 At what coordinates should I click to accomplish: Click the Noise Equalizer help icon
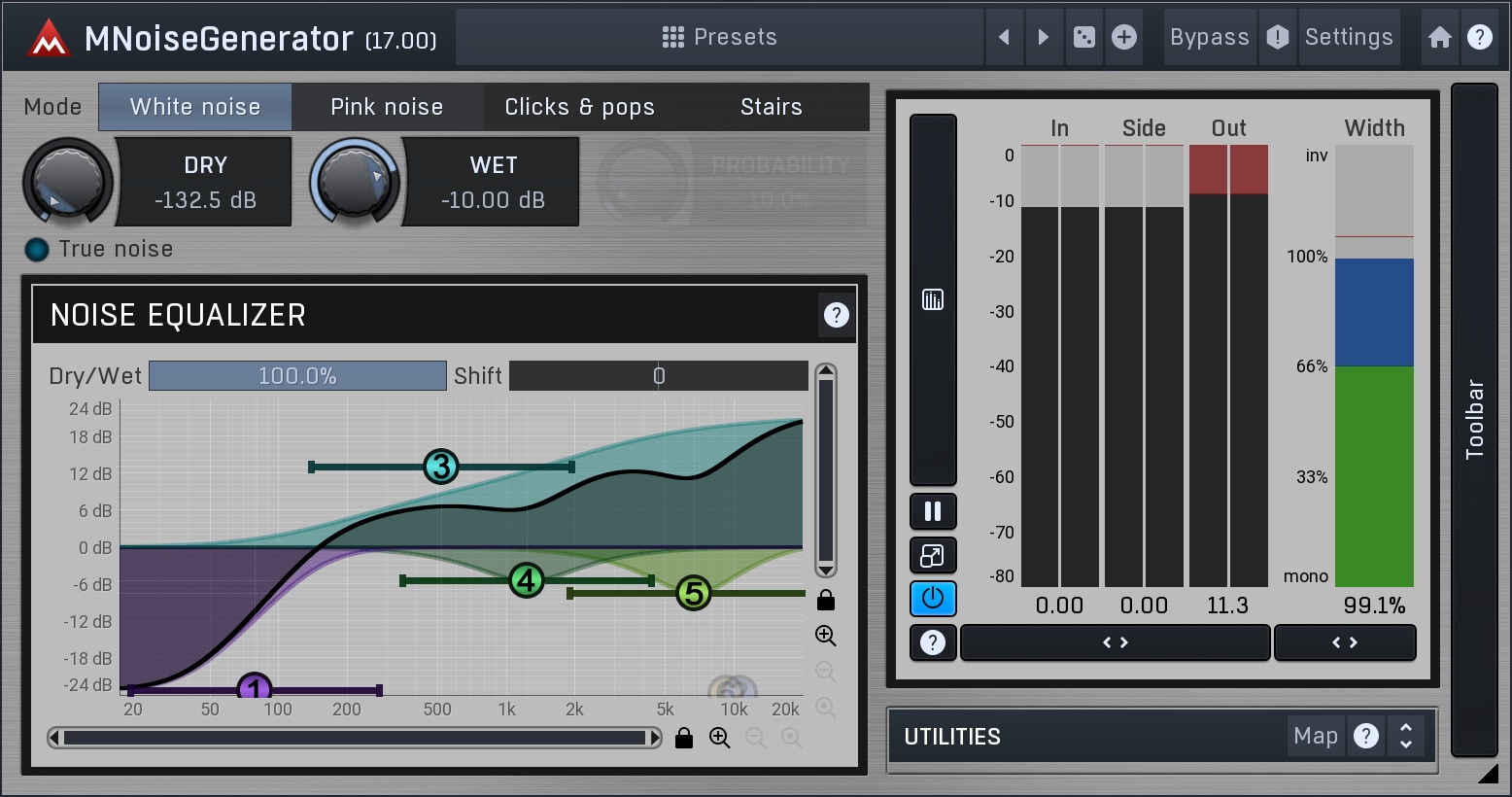[x=836, y=315]
